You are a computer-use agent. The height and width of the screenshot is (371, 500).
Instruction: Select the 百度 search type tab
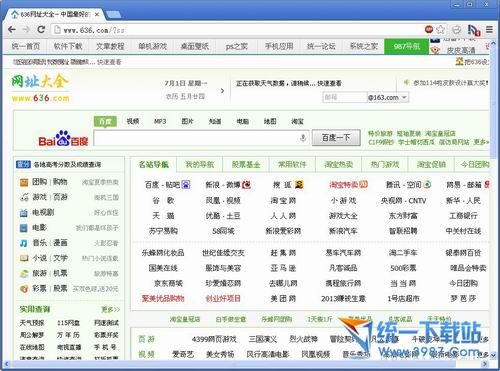point(105,121)
